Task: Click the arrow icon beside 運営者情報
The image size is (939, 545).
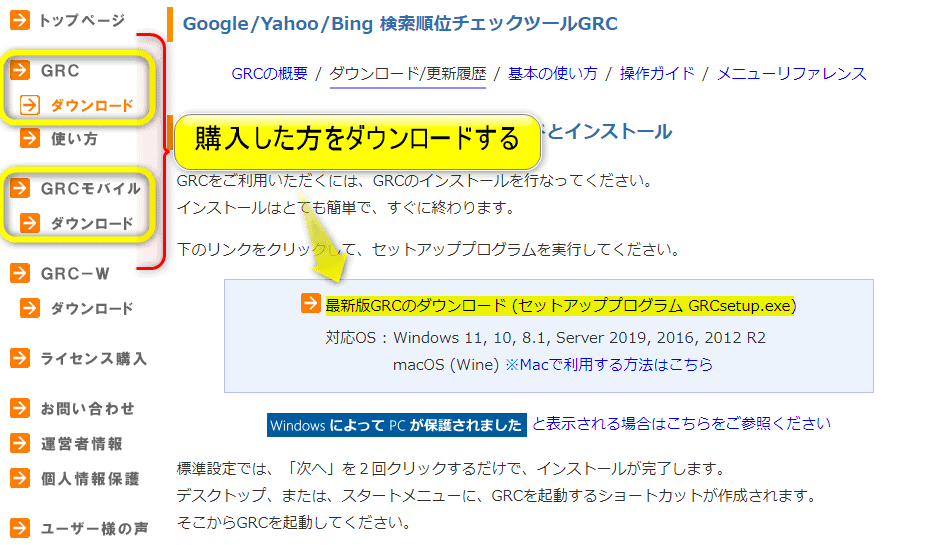Action: [x=20, y=443]
